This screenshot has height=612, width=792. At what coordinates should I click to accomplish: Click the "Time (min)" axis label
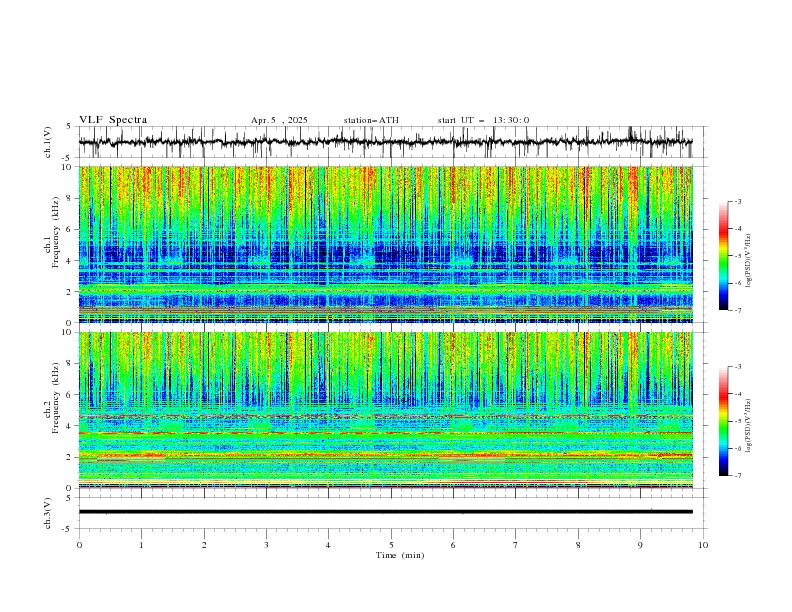(400, 555)
